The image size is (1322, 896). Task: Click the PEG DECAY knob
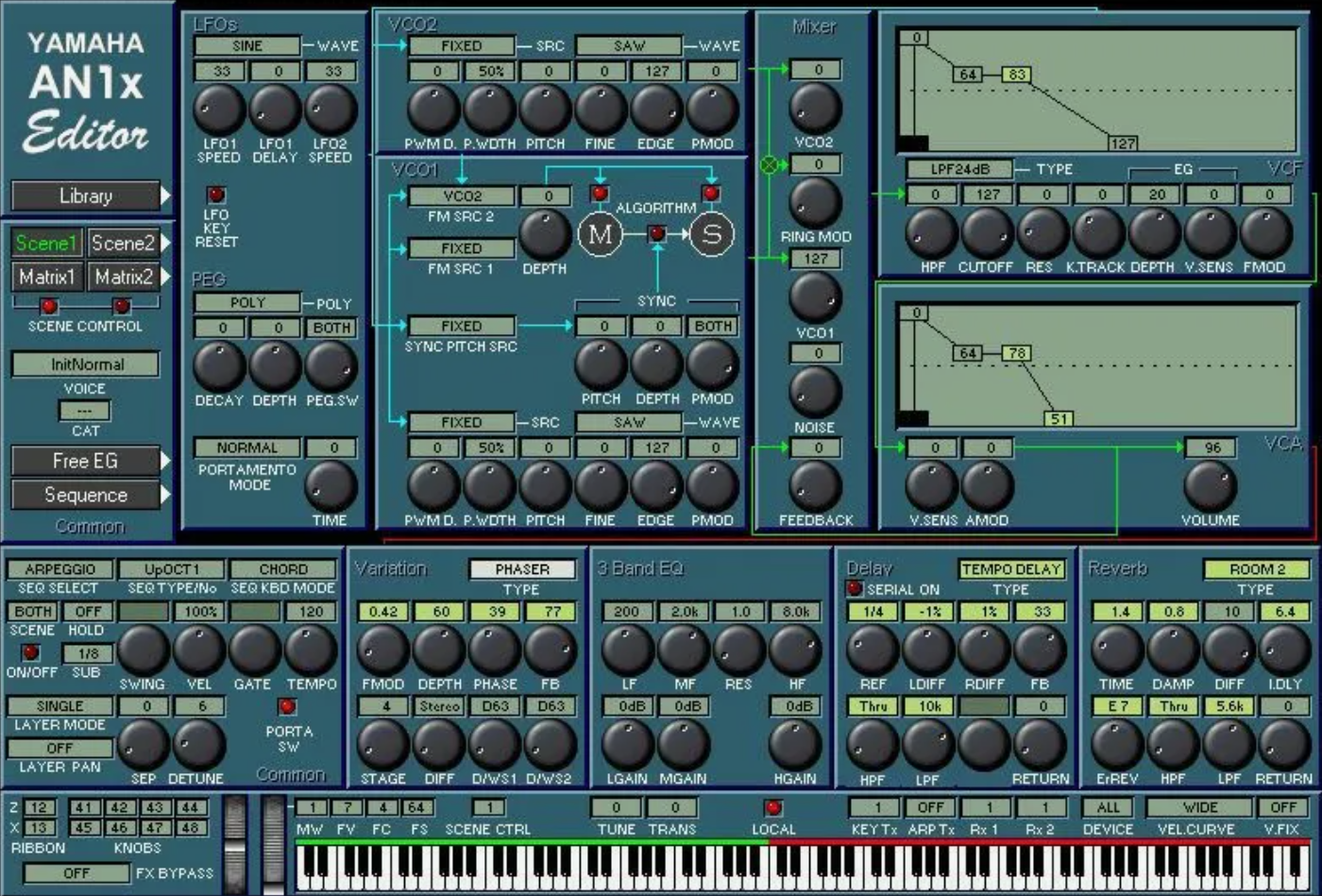(219, 366)
